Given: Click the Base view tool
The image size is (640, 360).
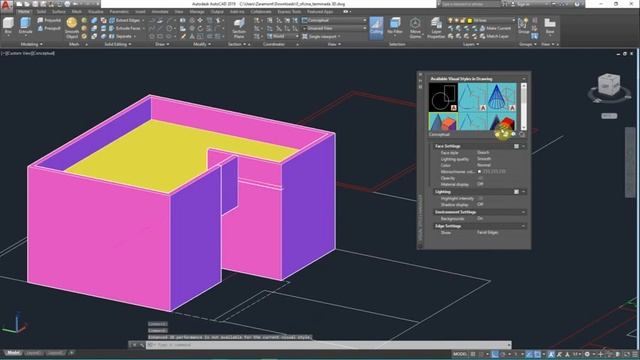Looking at the screenshot, I should [550, 26].
